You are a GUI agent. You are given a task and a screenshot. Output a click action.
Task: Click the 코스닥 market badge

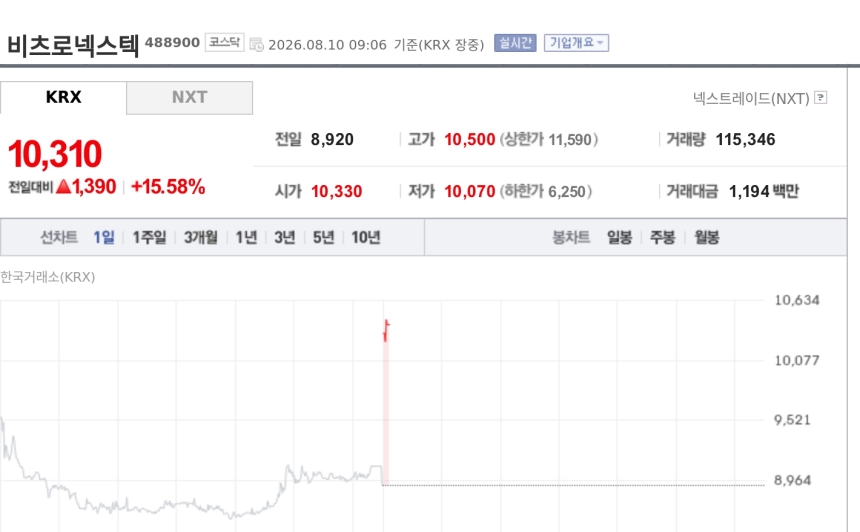click(224, 42)
